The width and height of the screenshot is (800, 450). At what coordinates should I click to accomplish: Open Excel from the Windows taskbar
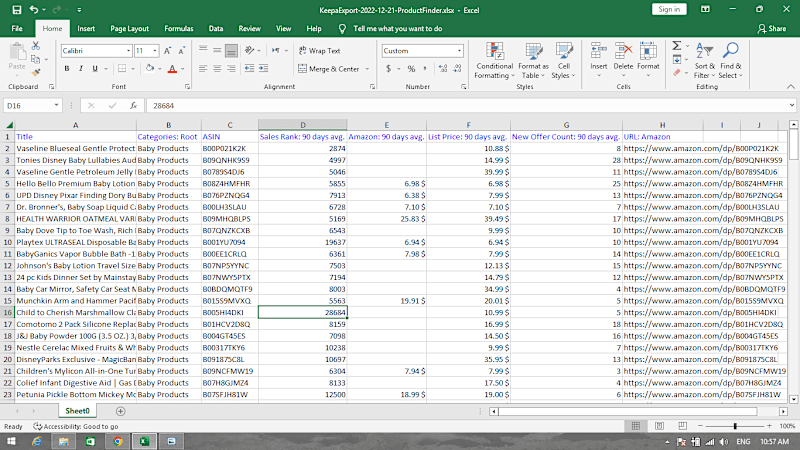tap(144, 441)
